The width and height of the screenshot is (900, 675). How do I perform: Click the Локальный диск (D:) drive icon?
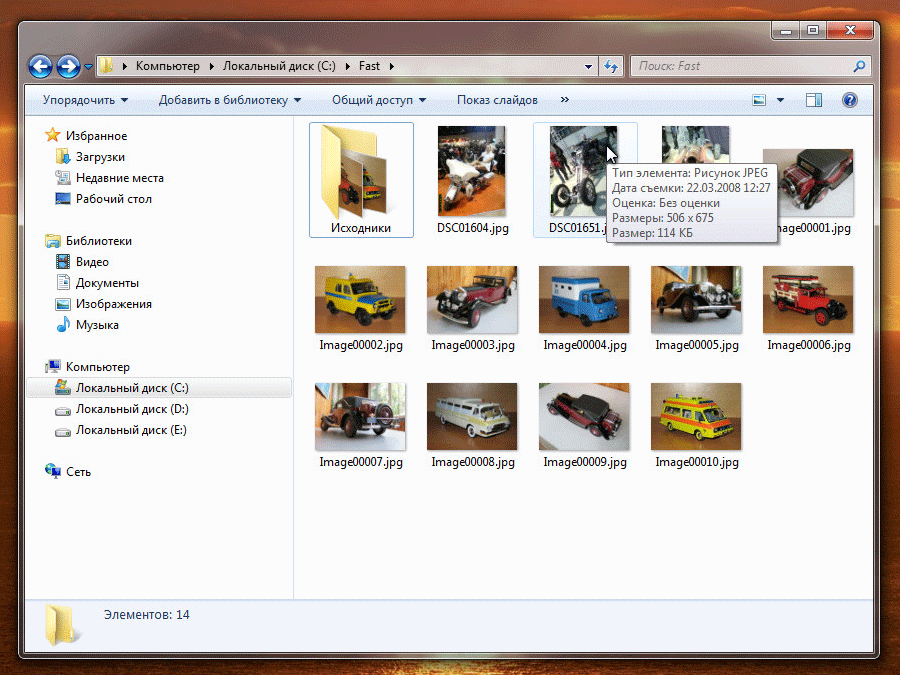63,410
